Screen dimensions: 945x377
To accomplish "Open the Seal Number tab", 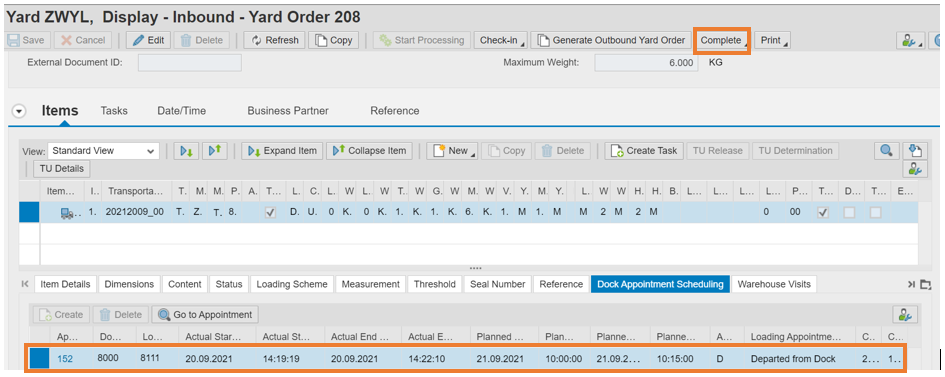I will click(497, 284).
